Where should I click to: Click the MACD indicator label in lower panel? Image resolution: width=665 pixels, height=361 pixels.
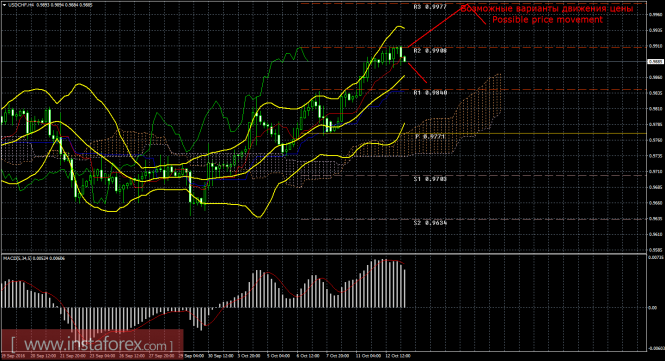pos(34,258)
